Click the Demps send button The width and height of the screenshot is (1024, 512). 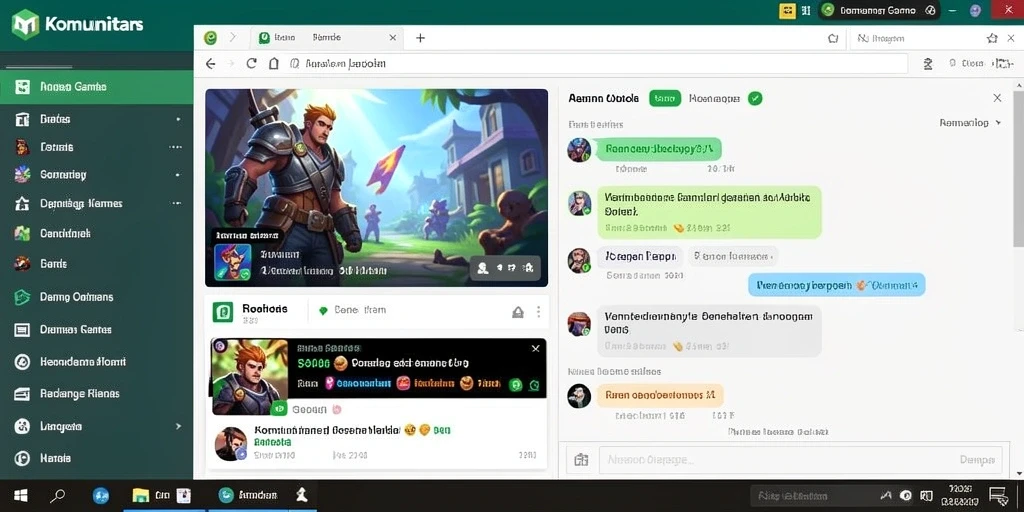pos(977,460)
